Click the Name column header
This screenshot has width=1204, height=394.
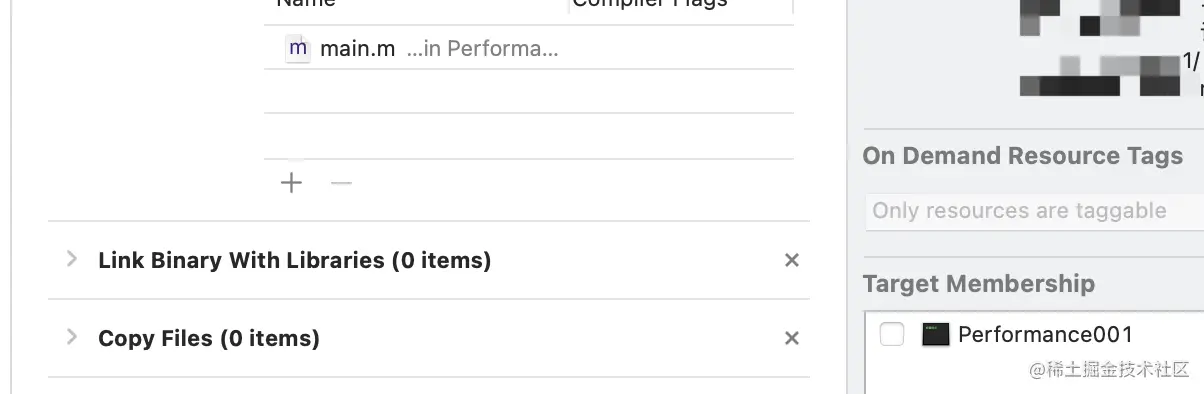306,4
